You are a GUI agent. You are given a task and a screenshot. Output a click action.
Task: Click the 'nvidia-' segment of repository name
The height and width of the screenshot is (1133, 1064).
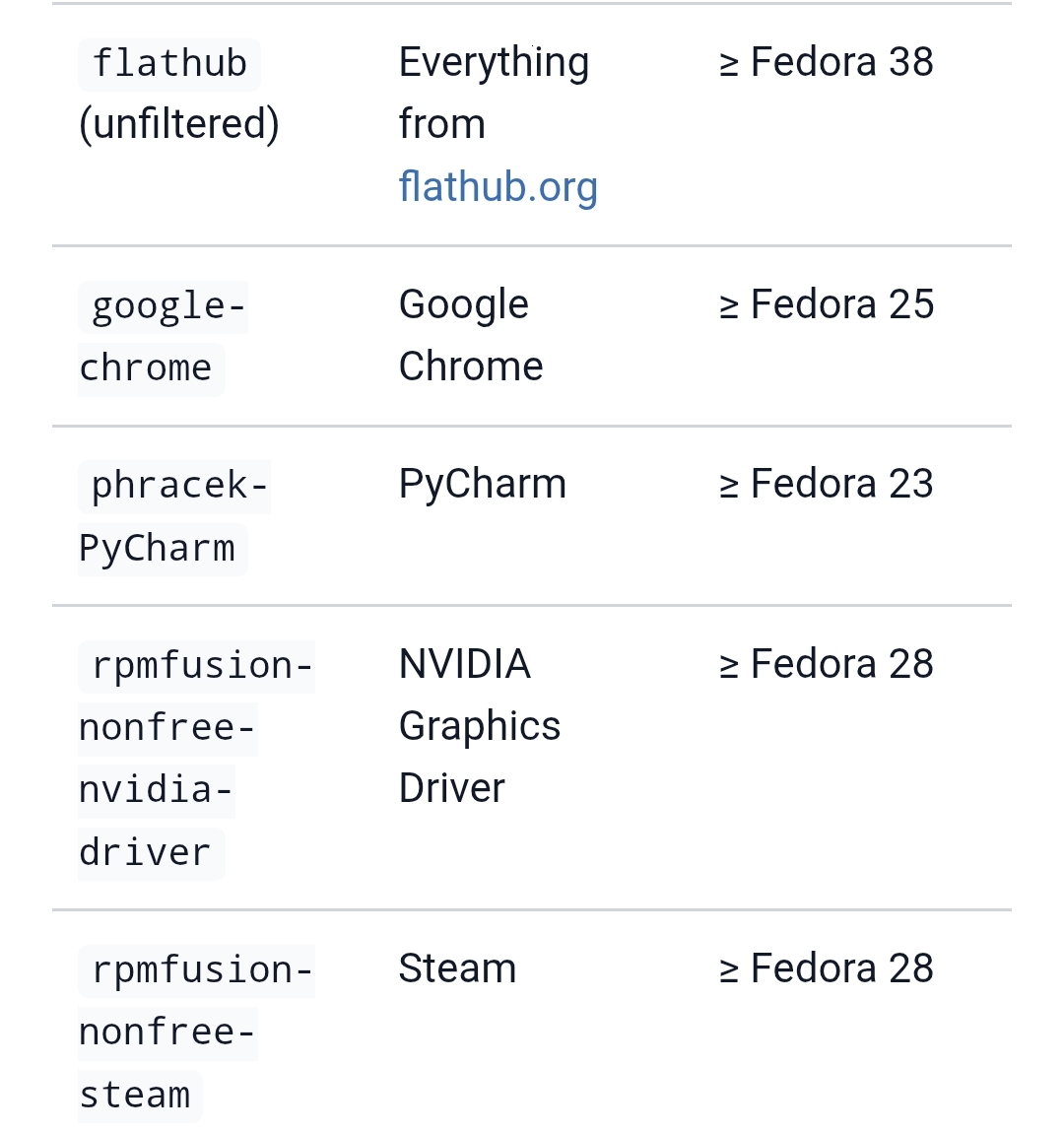click(x=156, y=790)
